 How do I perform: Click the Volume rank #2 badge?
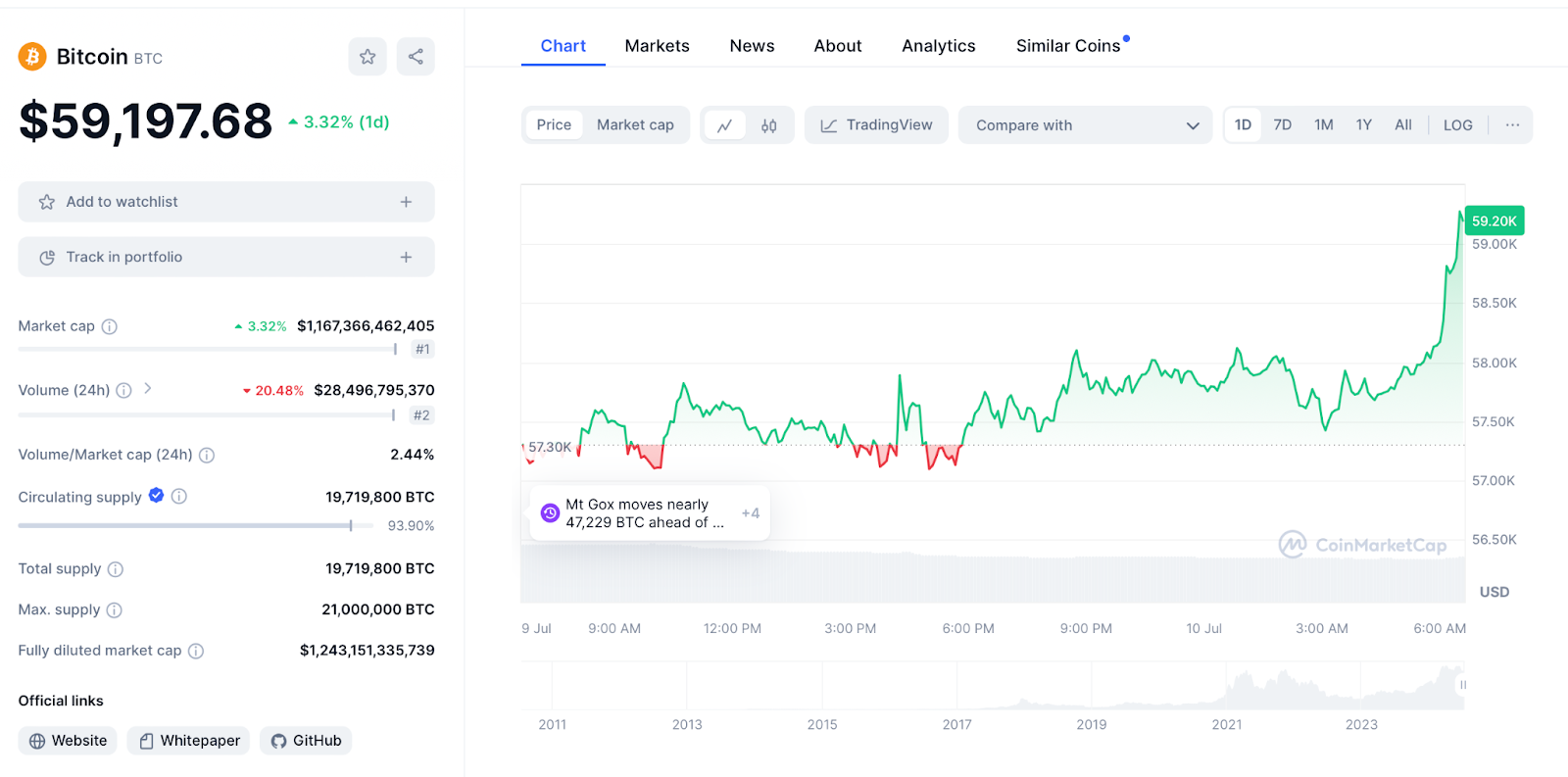[x=421, y=415]
